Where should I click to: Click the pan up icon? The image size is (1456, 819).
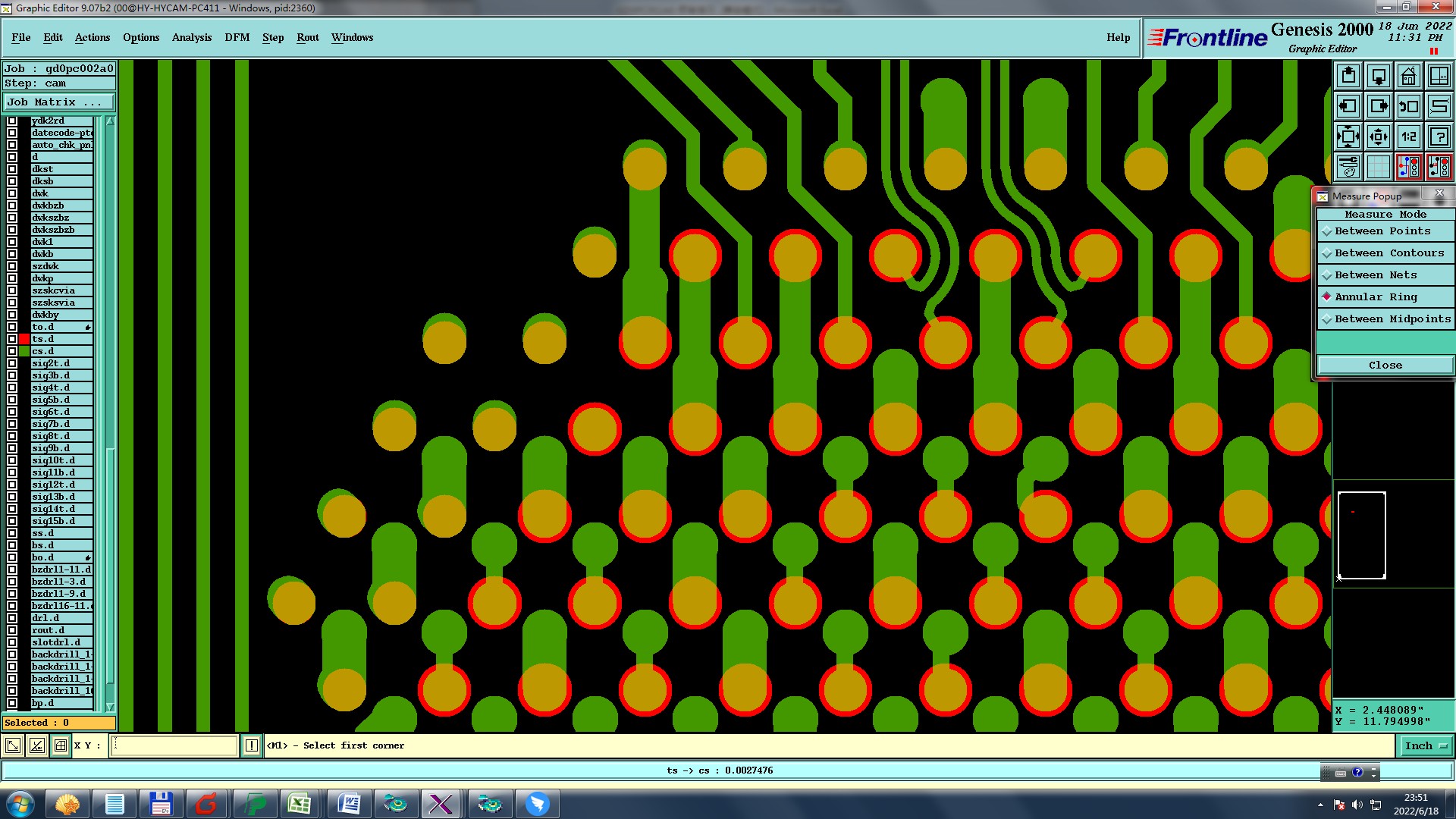point(1348,76)
